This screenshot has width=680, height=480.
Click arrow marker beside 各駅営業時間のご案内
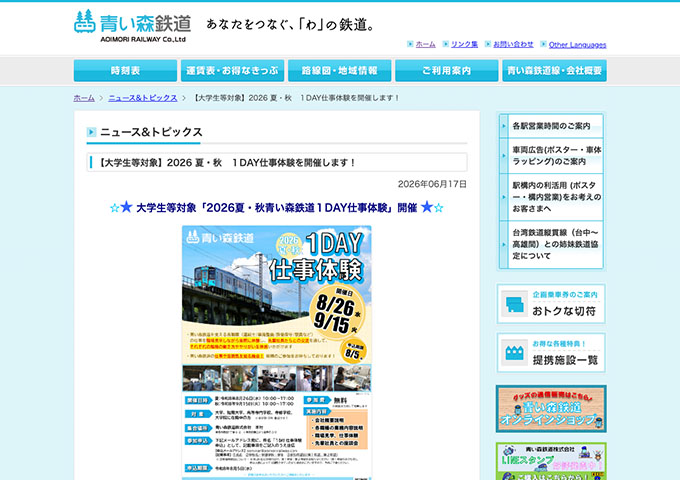click(504, 126)
